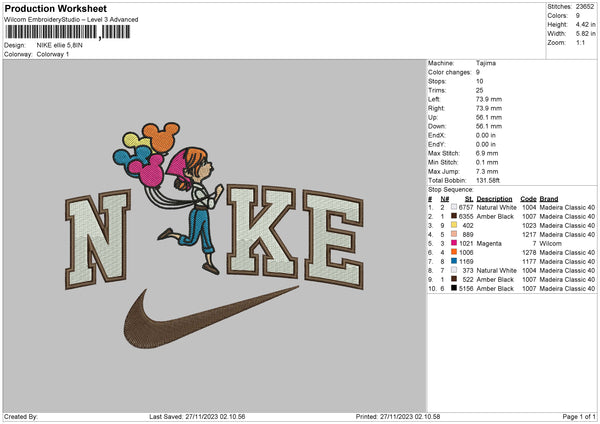The width and height of the screenshot is (600, 424).
Task: Select the St. column header
Action: pyautogui.click(x=469, y=199)
